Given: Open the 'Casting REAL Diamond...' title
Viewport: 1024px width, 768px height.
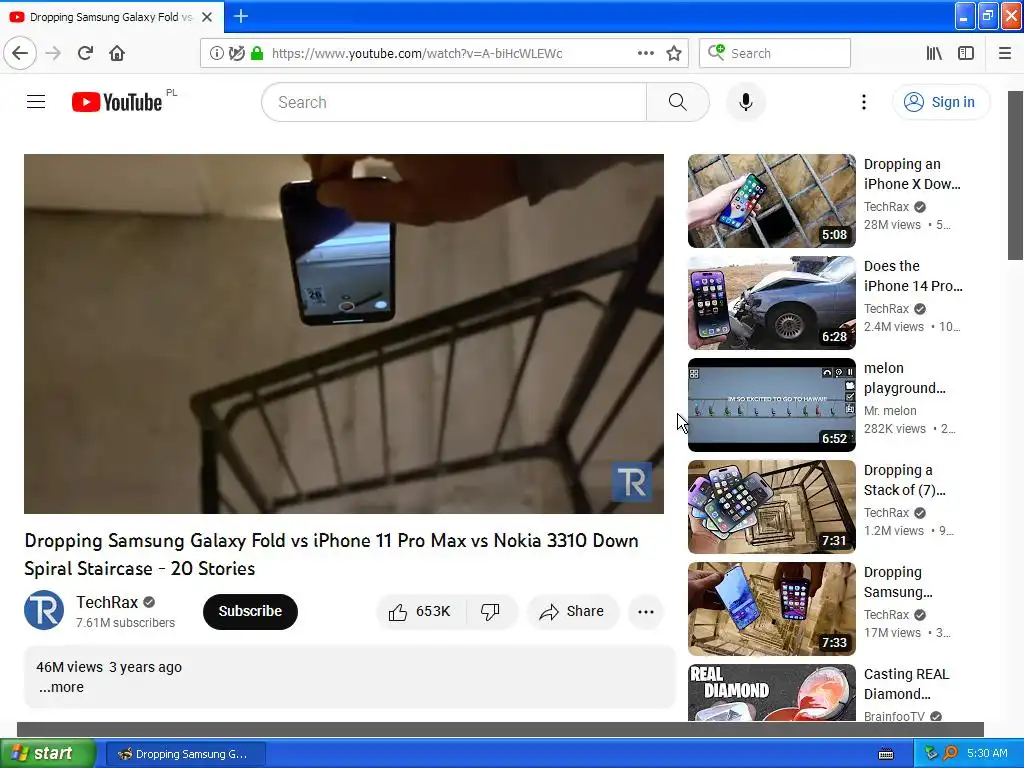Looking at the screenshot, I should click(906, 684).
